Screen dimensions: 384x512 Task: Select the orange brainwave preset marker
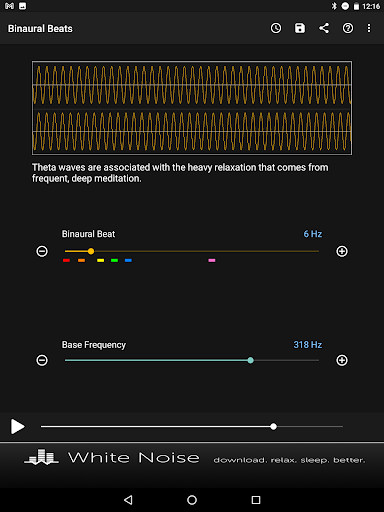[x=81, y=260]
